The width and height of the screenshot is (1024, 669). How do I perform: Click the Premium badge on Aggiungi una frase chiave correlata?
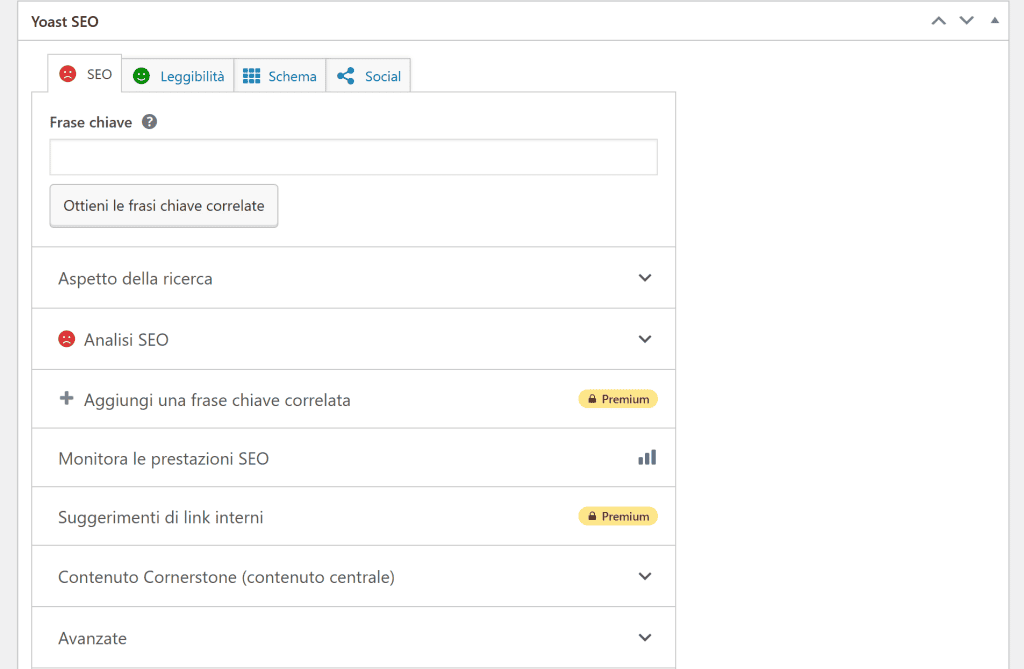pyautogui.click(x=618, y=399)
